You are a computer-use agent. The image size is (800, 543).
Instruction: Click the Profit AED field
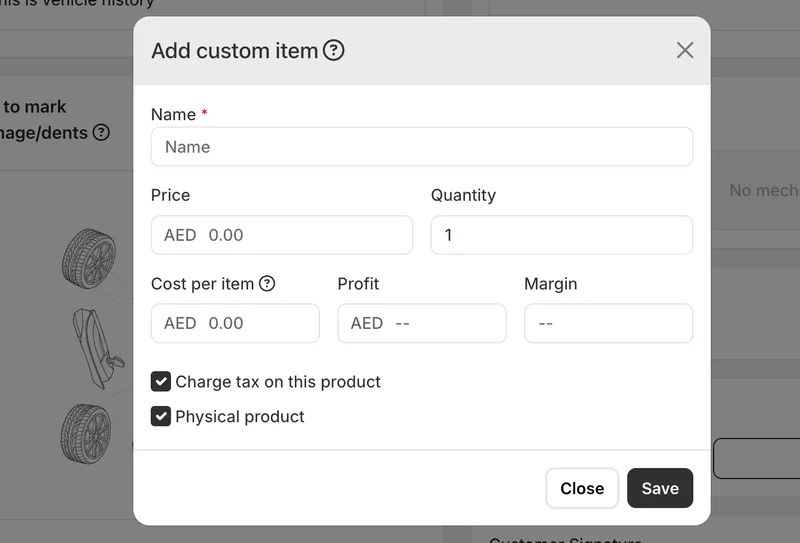(x=421, y=324)
